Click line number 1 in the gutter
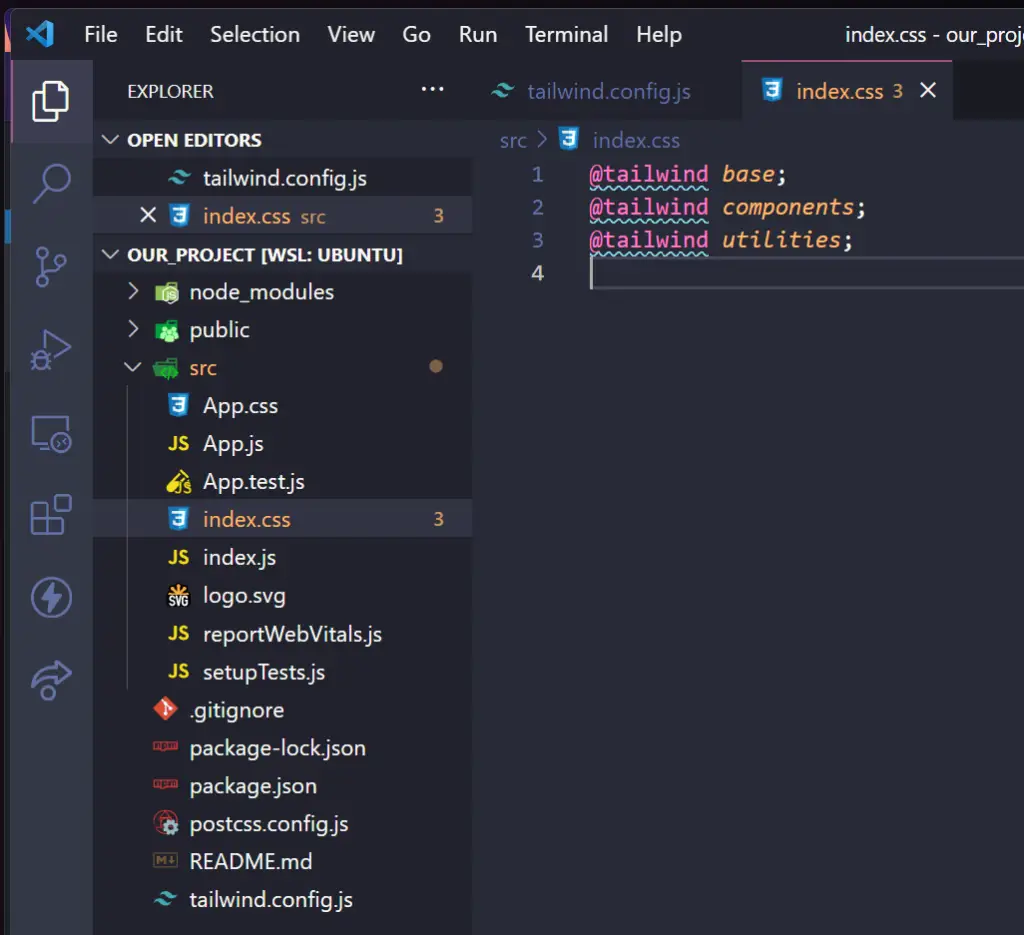 tap(537, 174)
